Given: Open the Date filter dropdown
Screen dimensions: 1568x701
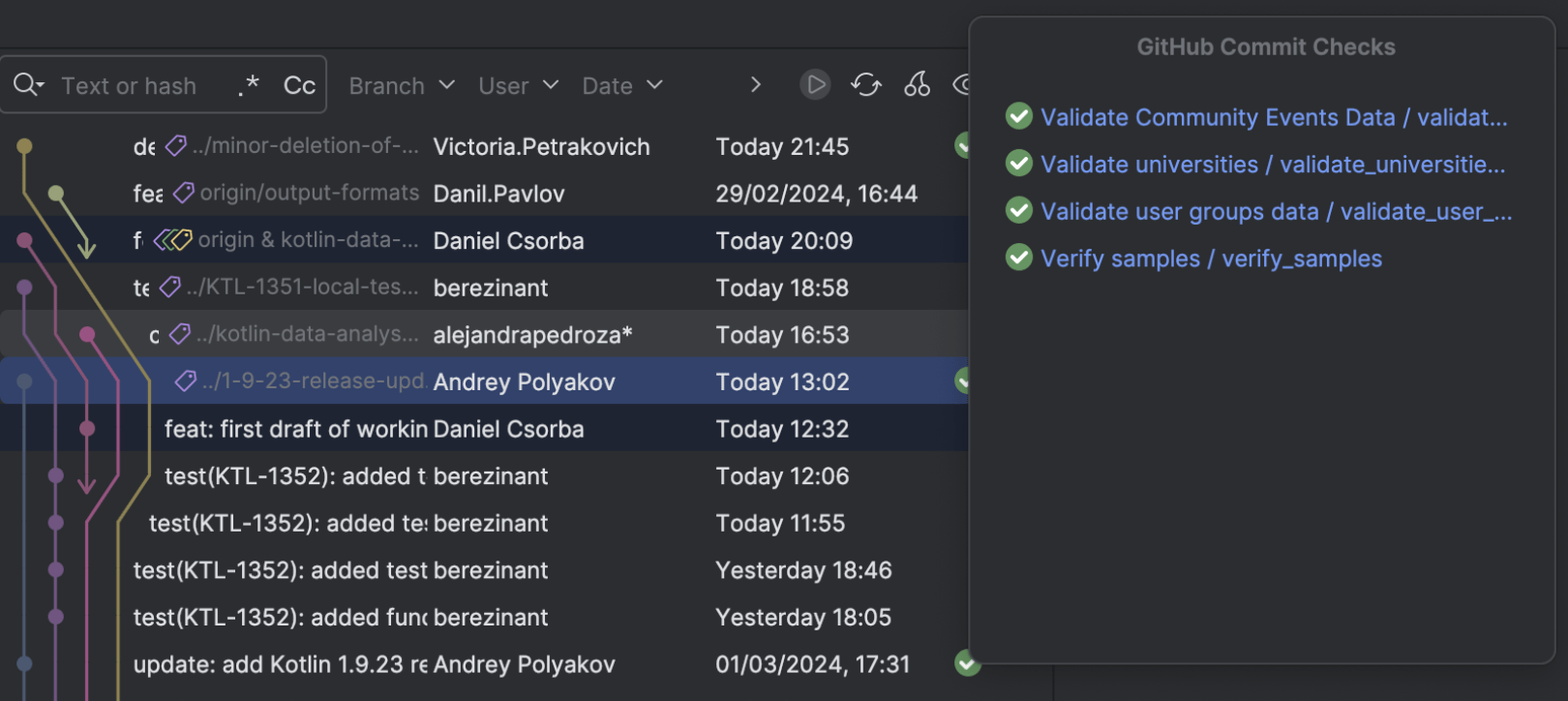Looking at the screenshot, I should point(621,85).
